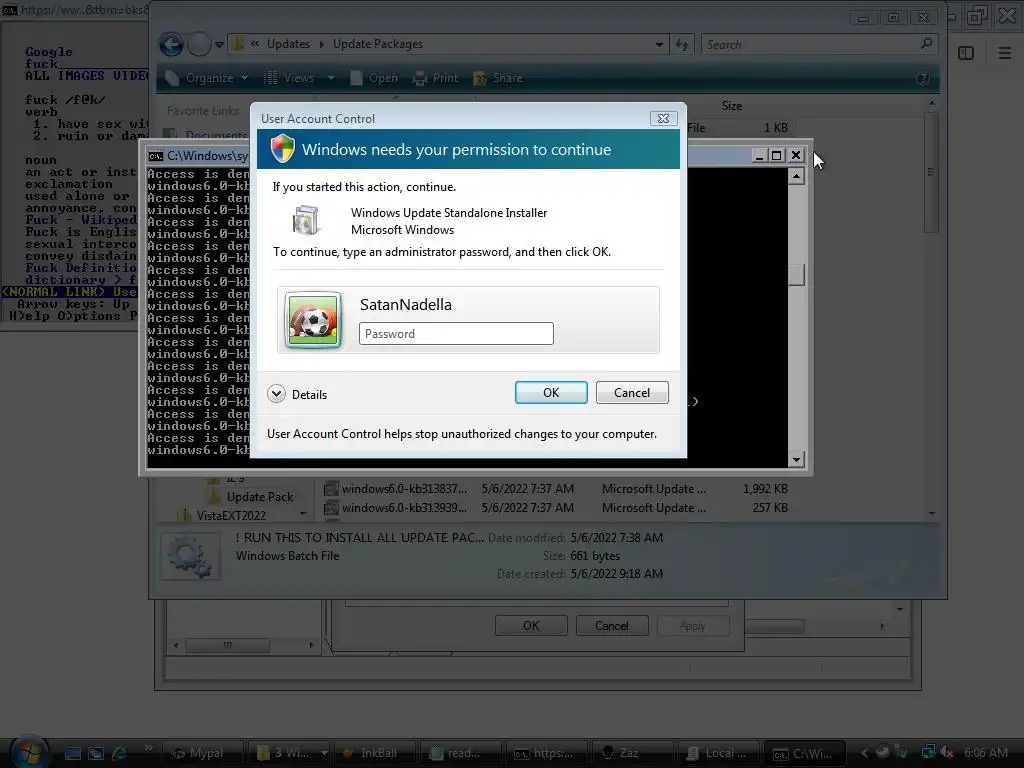Click Open in the Explorer toolbar
Viewport: 1024px width, 768px height.
(374, 78)
